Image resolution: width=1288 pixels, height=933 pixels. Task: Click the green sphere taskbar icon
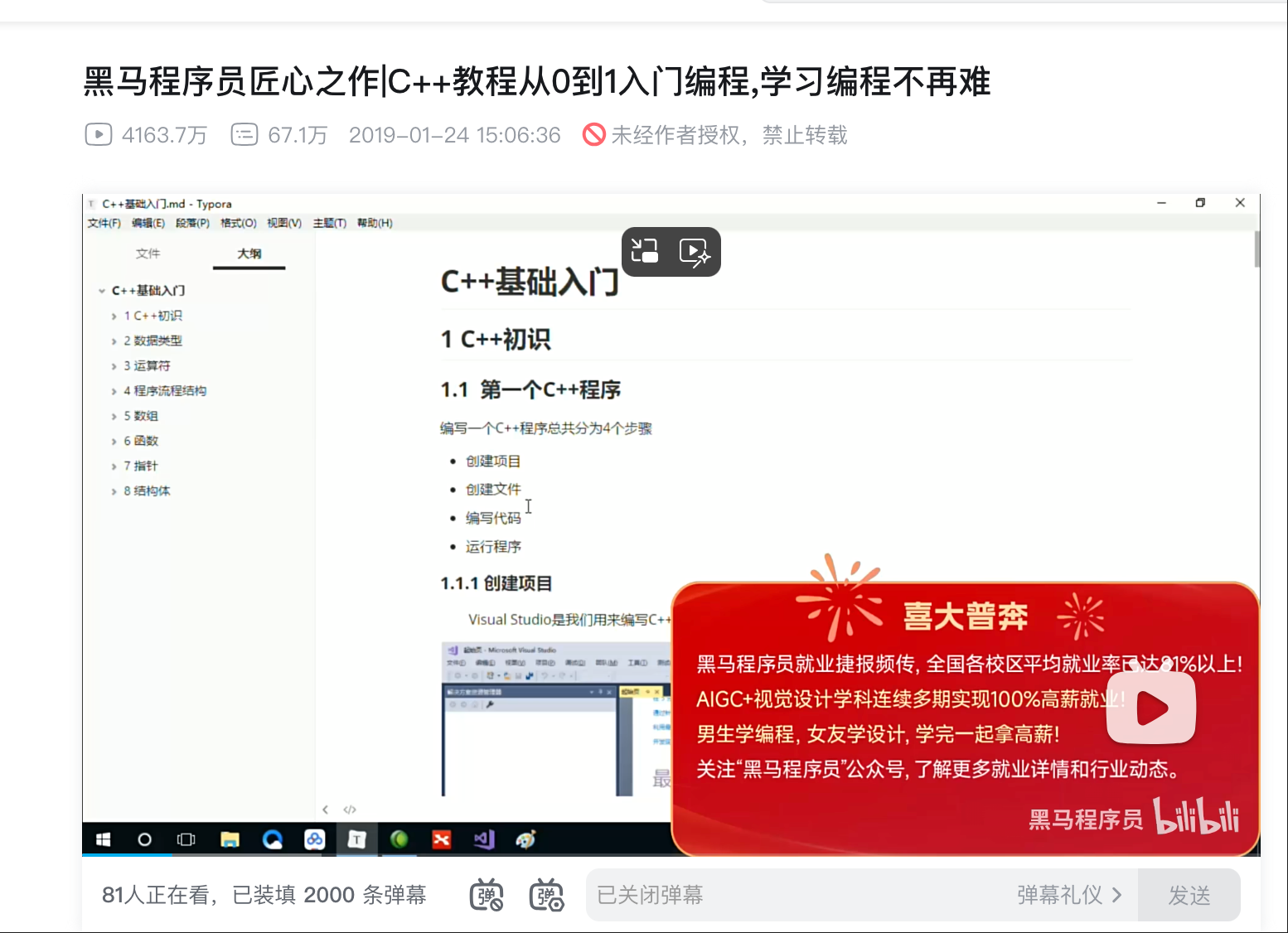(399, 839)
